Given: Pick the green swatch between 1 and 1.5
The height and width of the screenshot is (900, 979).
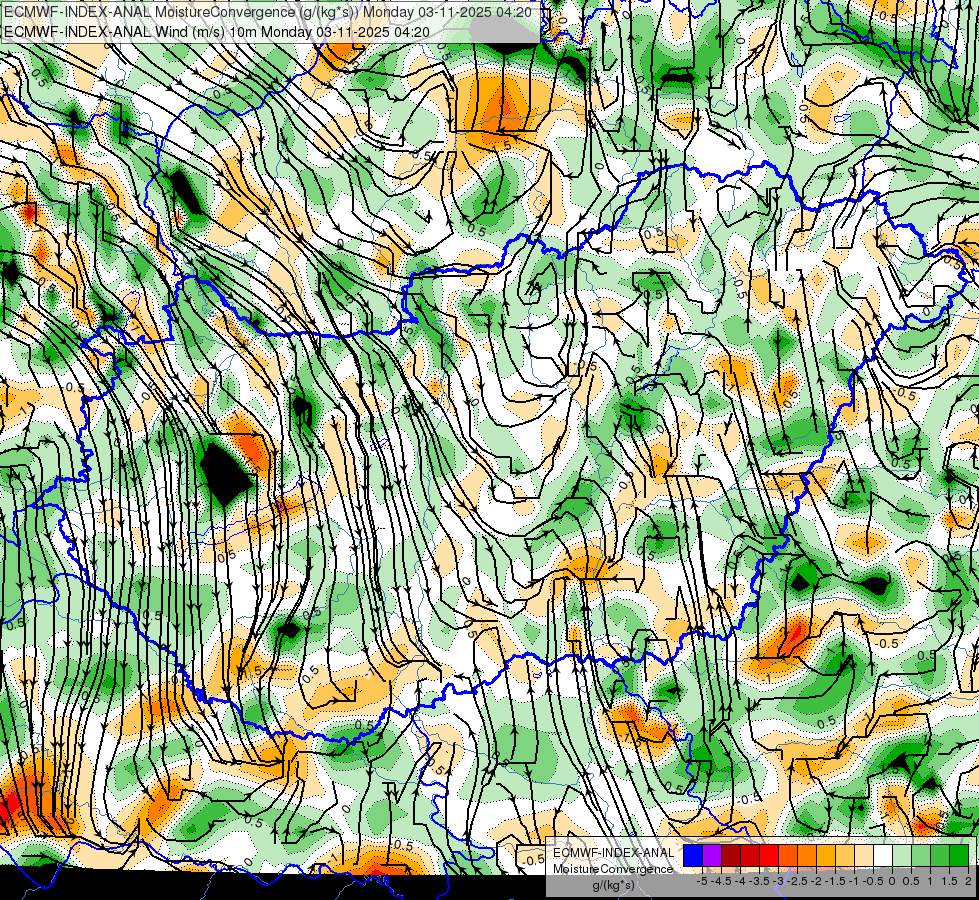Looking at the screenshot, I should (940, 856).
